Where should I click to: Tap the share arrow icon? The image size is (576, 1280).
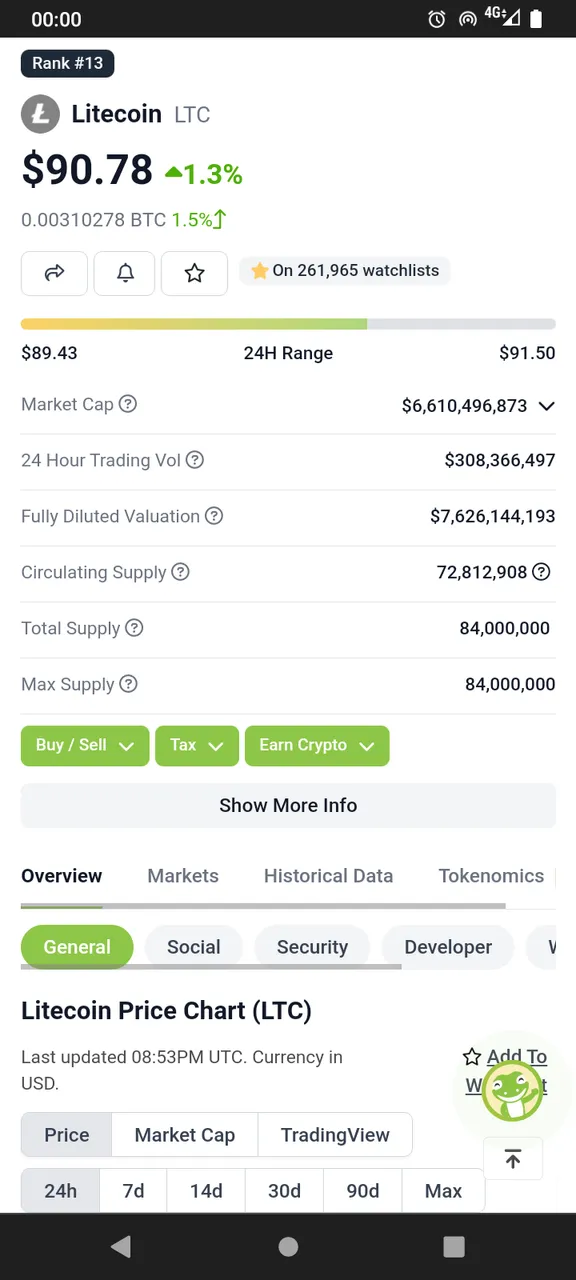tap(55, 273)
